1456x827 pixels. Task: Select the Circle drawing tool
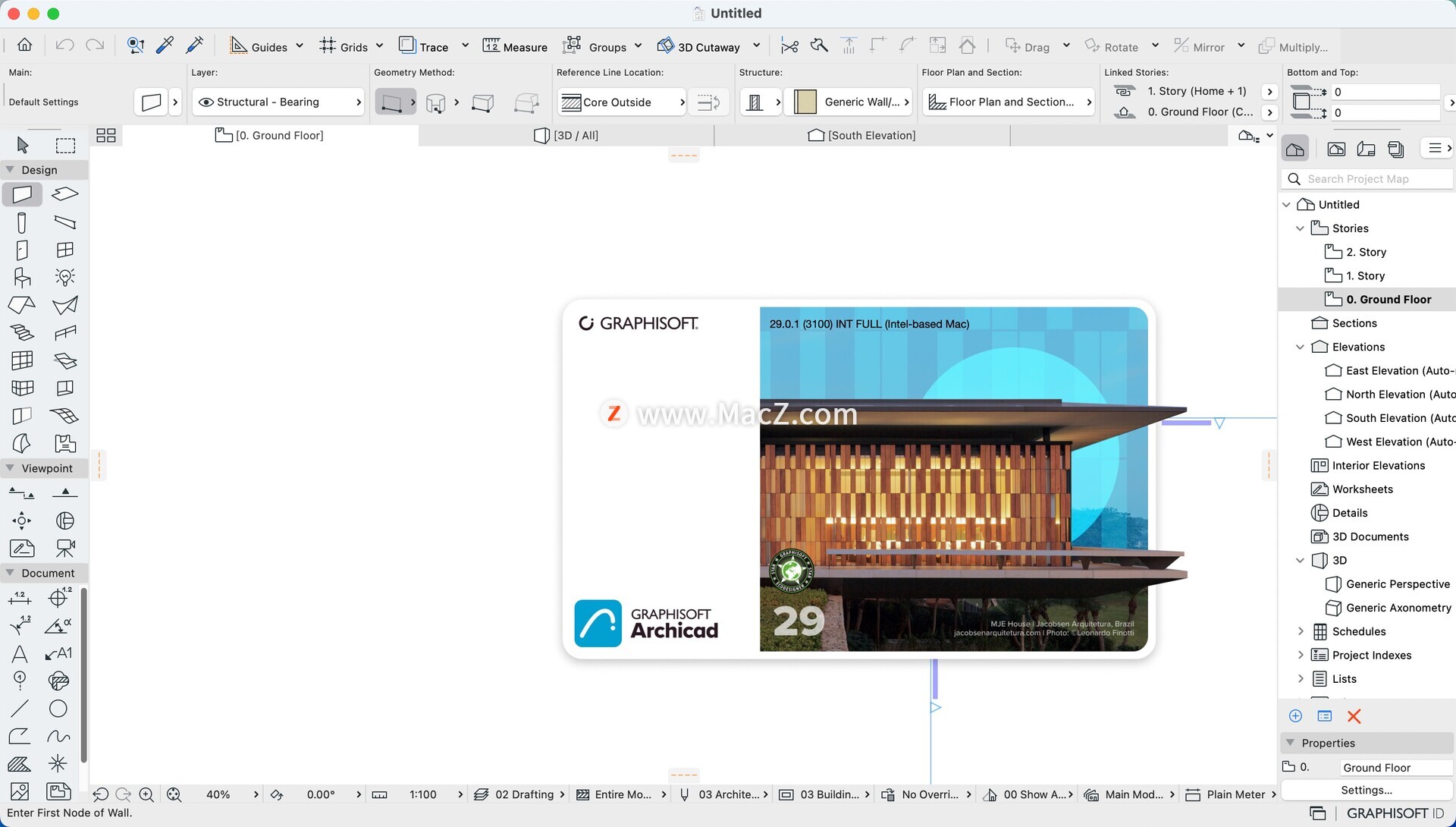click(58, 709)
